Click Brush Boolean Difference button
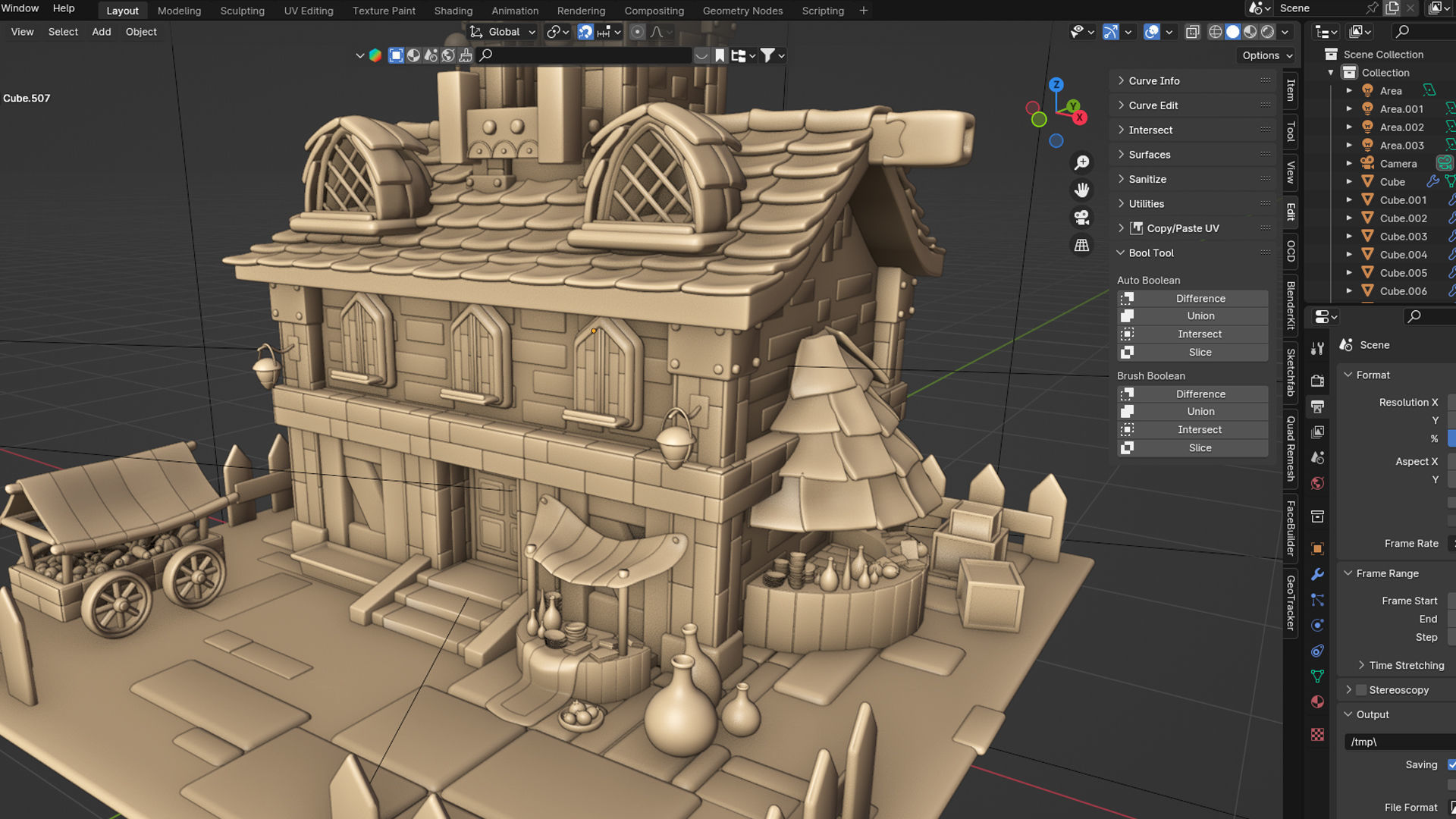Viewport: 1456px width, 819px height. (1193, 394)
